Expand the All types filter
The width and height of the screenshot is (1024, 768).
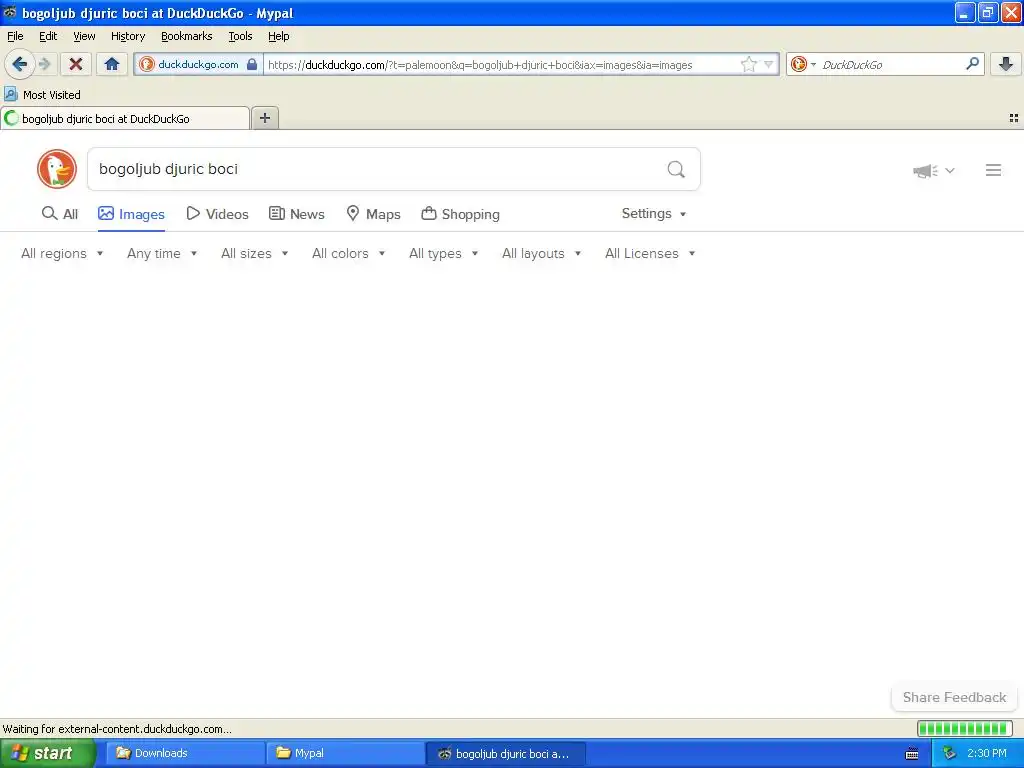(443, 253)
